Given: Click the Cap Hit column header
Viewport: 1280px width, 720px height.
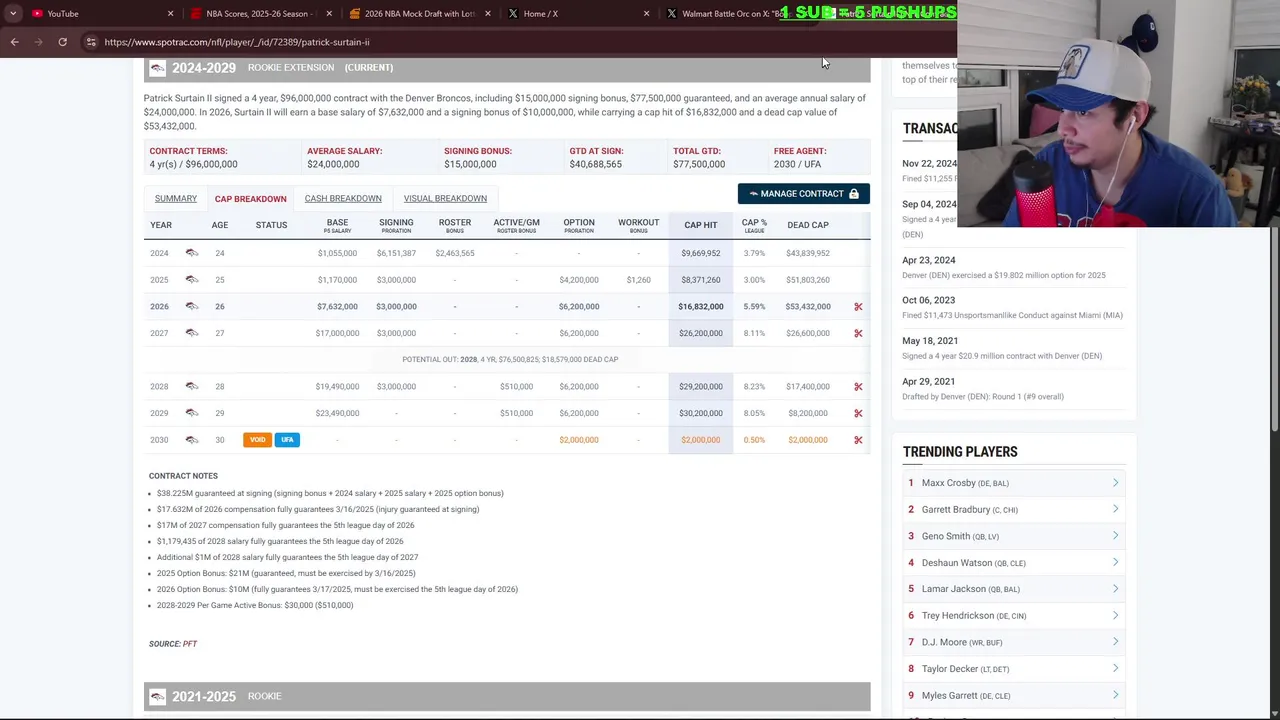Looking at the screenshot, I should tap(701, 225).
